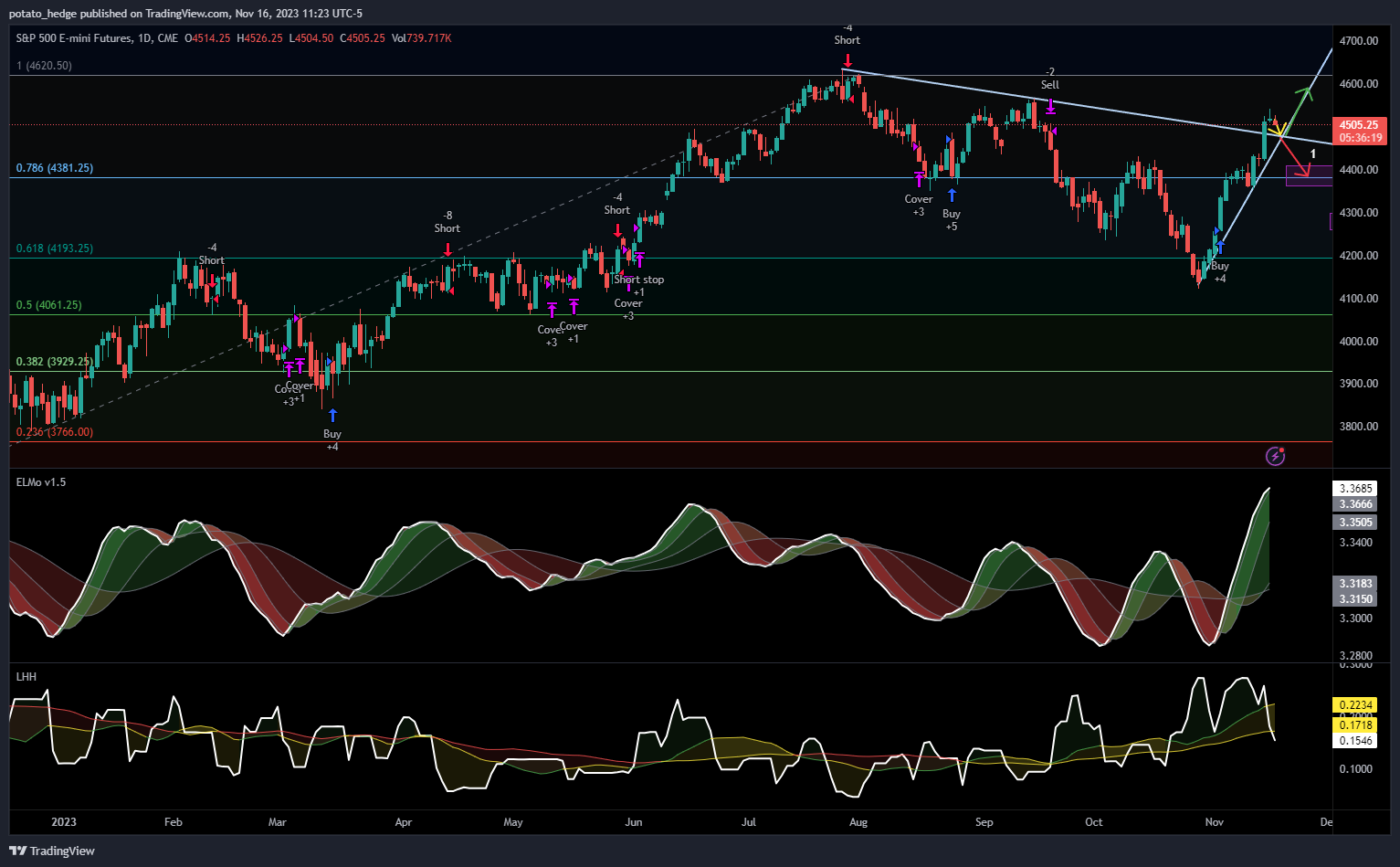The image size is (1400, 867).
Task: Click the Short stop +1 signal label
Action: tap(639, 286)
